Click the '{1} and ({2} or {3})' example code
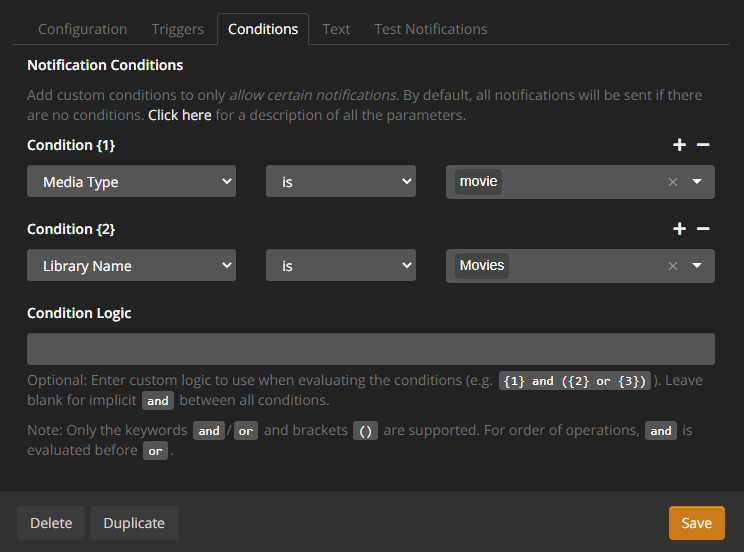This screenshot has height=552, width=744. click(x=575, y=381)
